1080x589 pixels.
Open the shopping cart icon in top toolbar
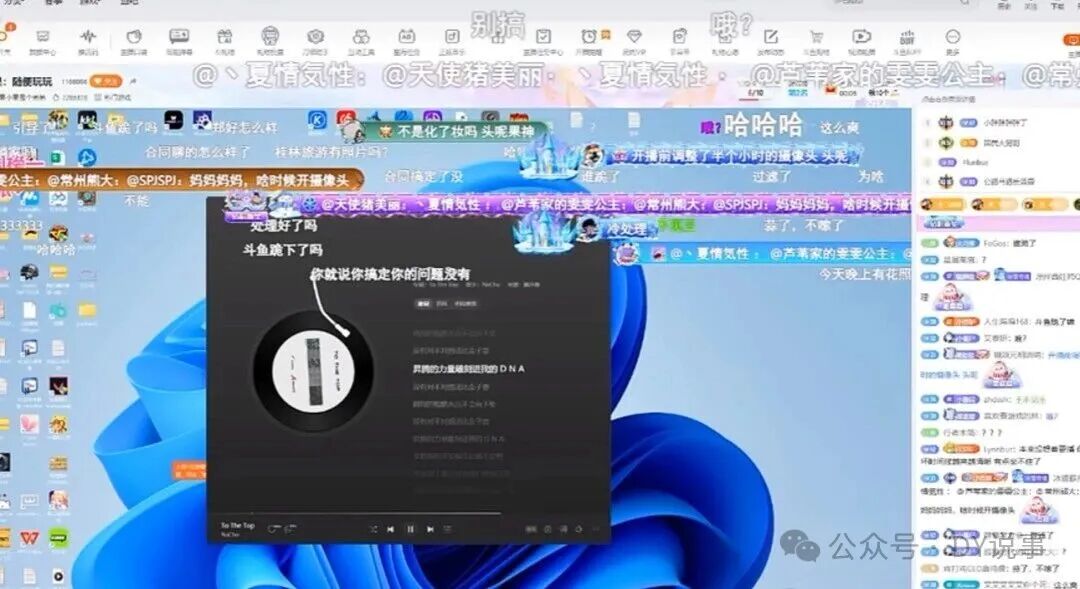816,37
